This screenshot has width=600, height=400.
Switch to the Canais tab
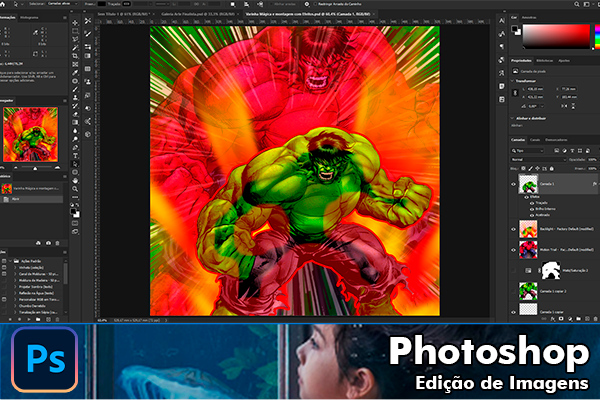[x=535, y=140]
